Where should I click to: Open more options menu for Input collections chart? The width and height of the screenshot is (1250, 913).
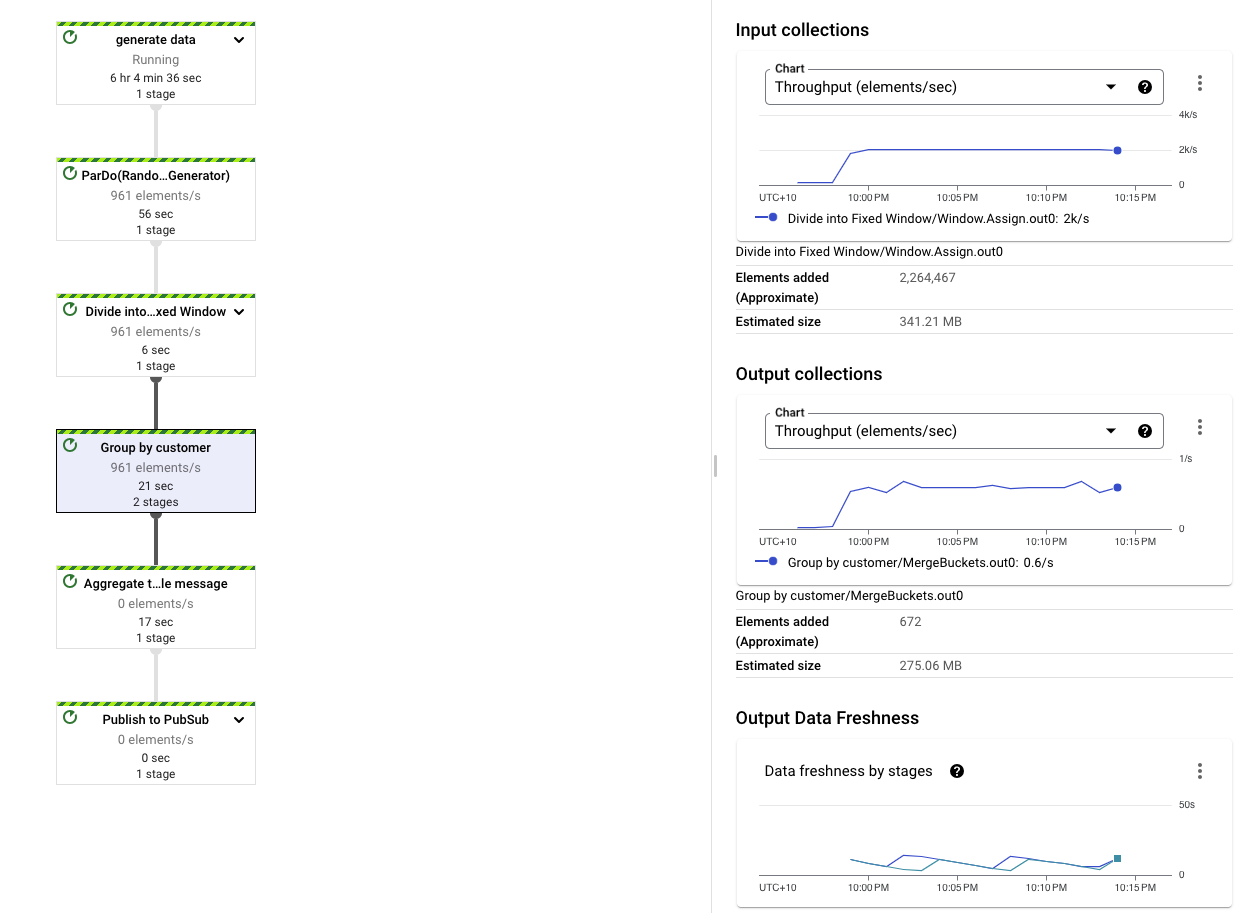point(1200,84)
